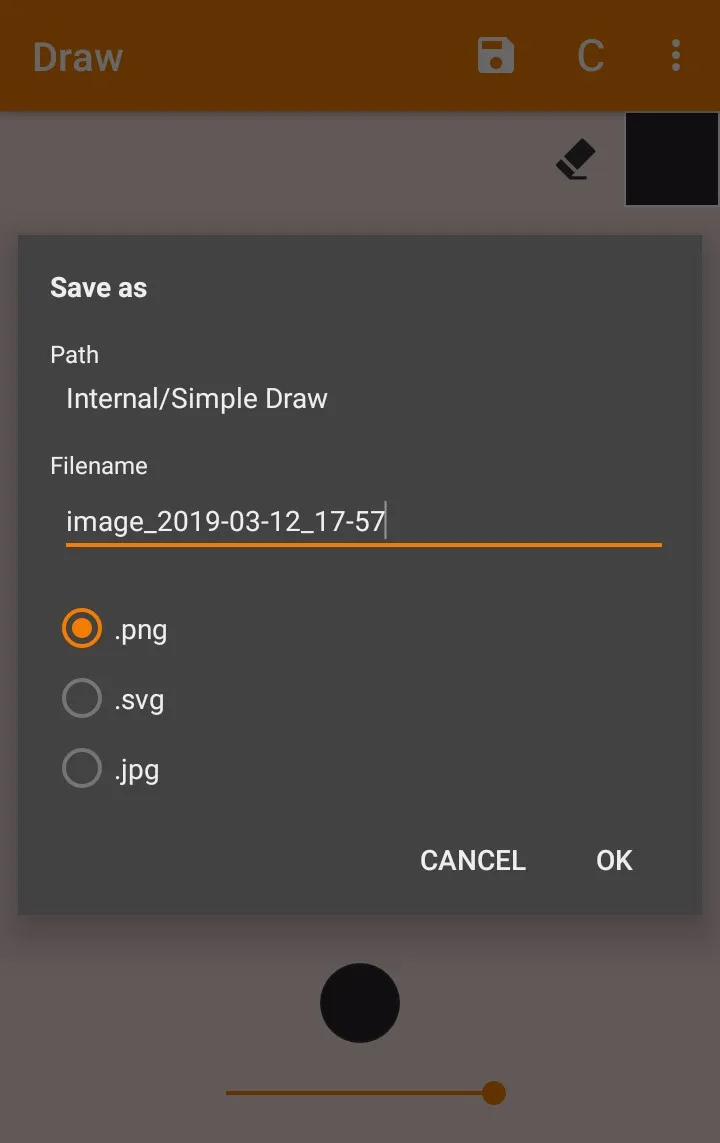Screen dimensions: 720x1143
Task: Select the eraser tool icon
Action: [576, 159]
